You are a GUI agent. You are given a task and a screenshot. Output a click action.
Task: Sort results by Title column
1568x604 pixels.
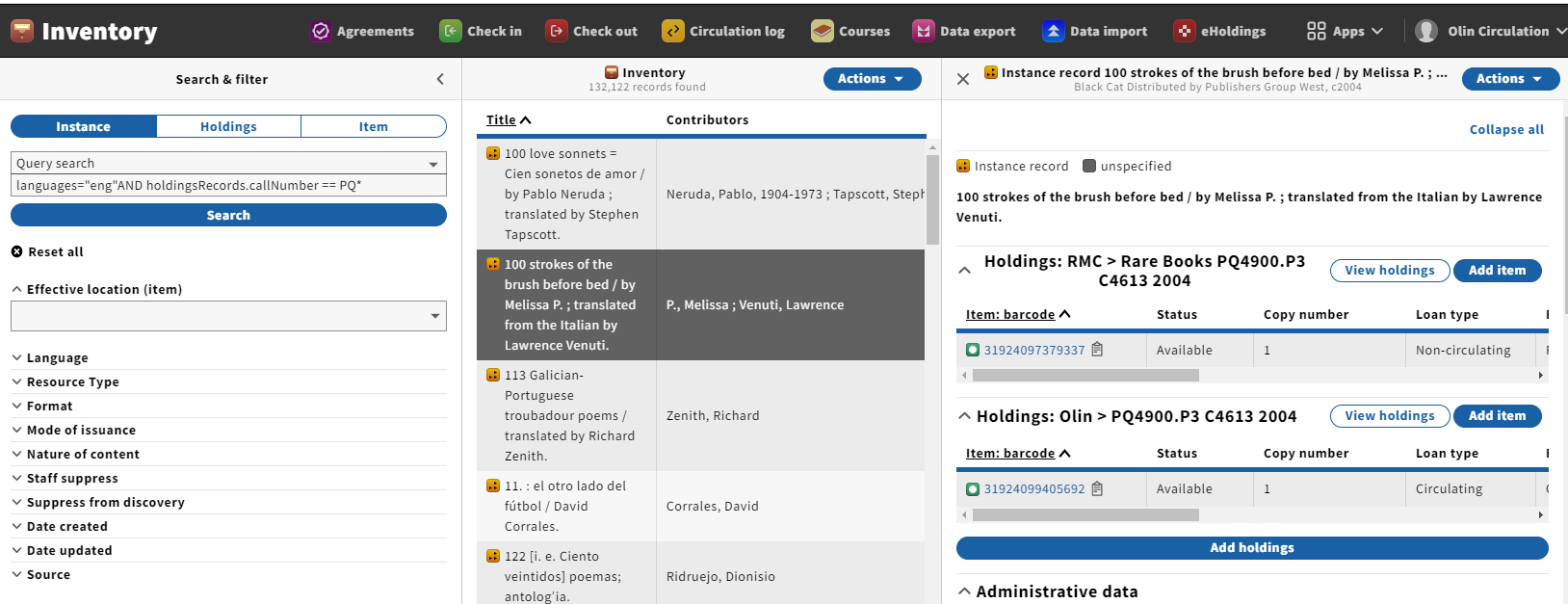pyautogui.click(x=509, y=119)
